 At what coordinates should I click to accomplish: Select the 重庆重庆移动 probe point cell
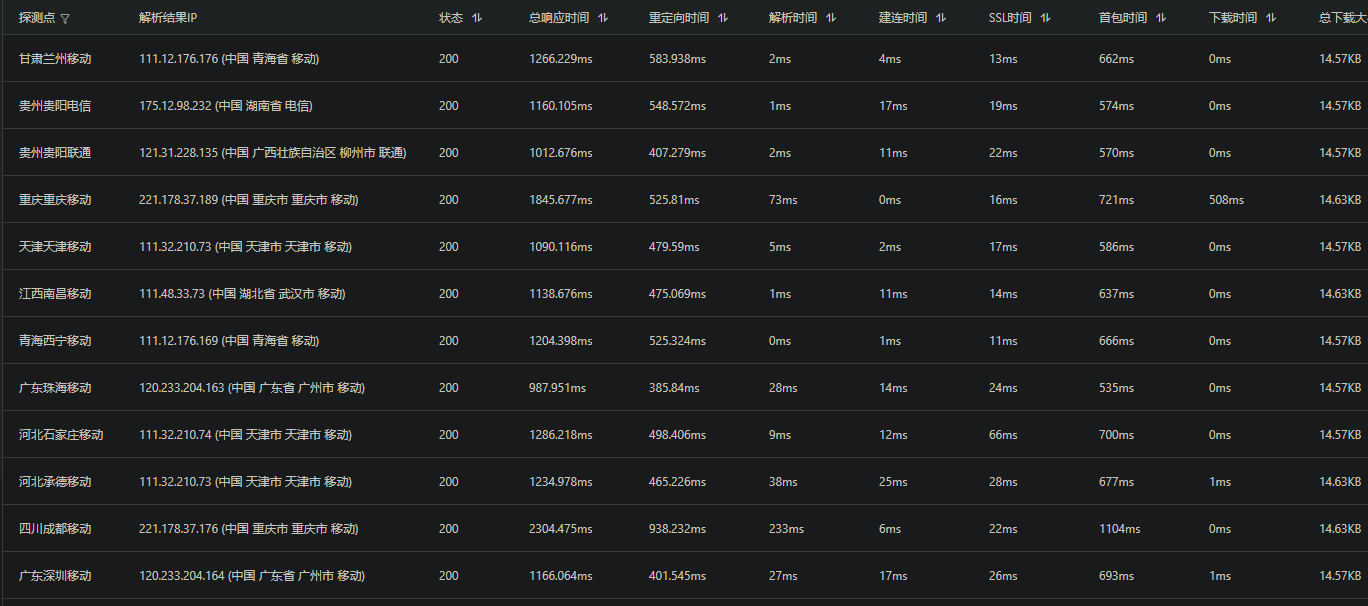click(x=55, y=200)
